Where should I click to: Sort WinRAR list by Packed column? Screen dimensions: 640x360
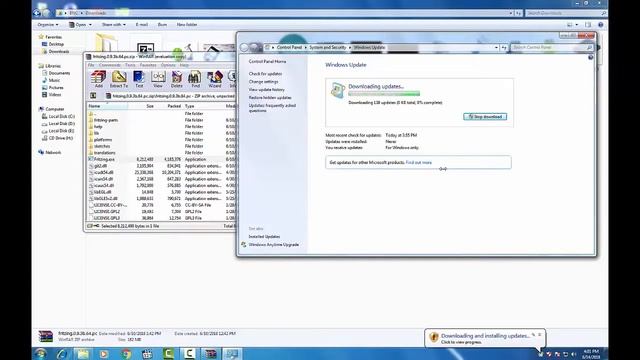coord(169,106)
